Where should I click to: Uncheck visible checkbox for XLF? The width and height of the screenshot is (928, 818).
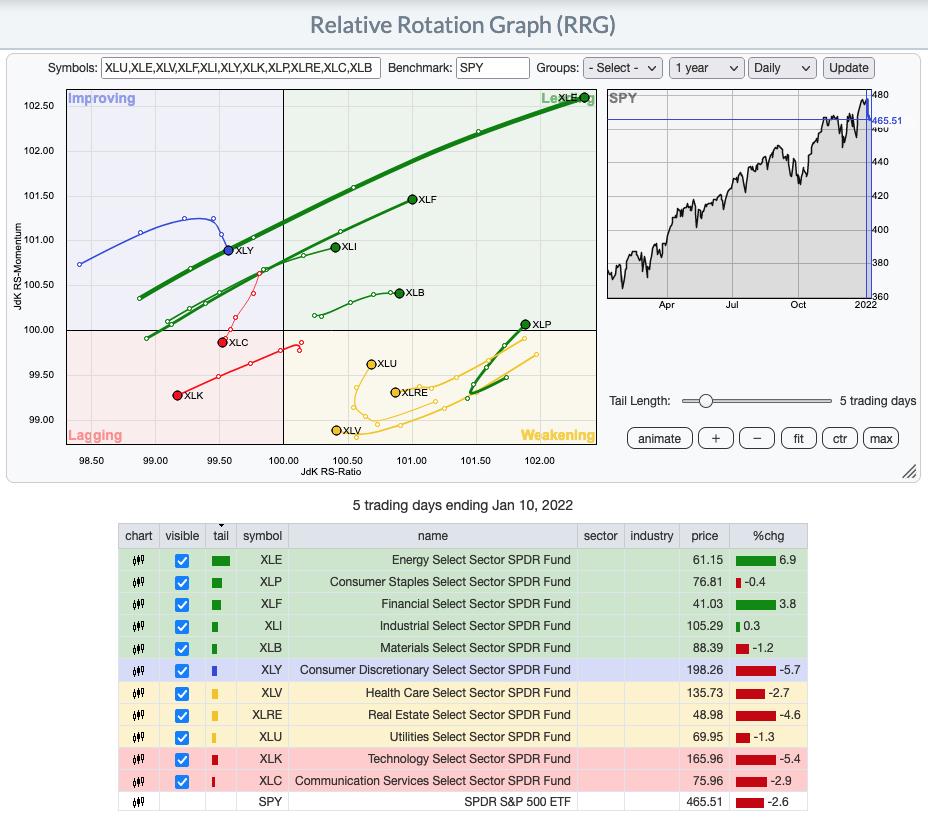pos(182,604)
